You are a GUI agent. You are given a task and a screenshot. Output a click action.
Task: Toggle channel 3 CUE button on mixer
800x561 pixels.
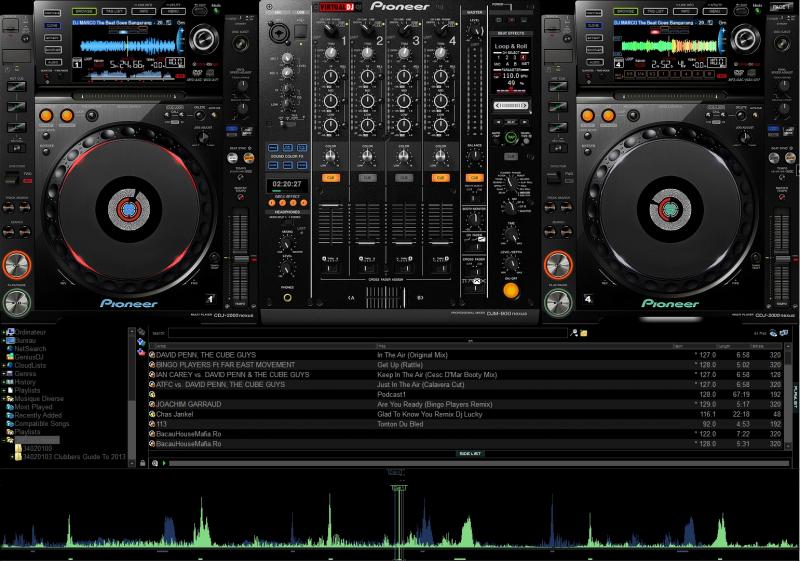point(404,178)
